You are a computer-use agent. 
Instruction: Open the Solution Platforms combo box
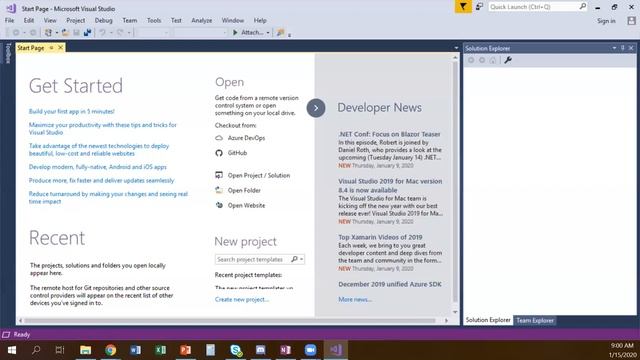pos(200,33)
